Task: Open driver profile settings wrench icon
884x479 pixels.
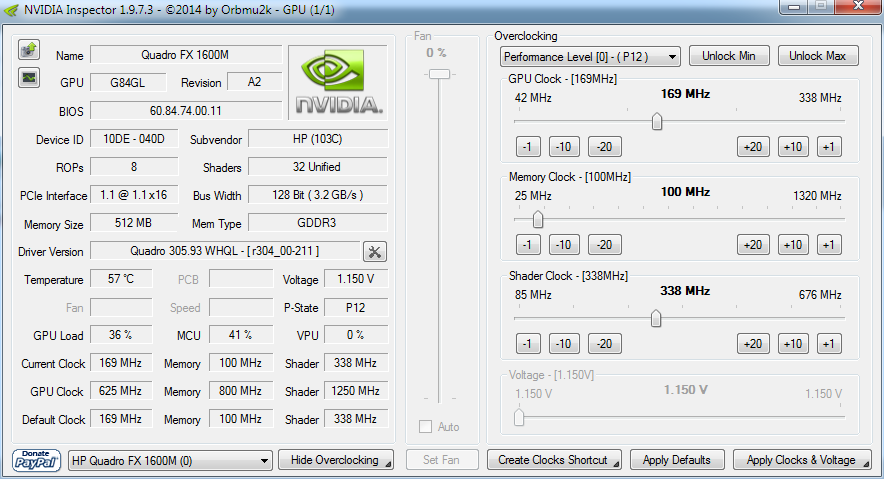Action: [x=374, y=251]
